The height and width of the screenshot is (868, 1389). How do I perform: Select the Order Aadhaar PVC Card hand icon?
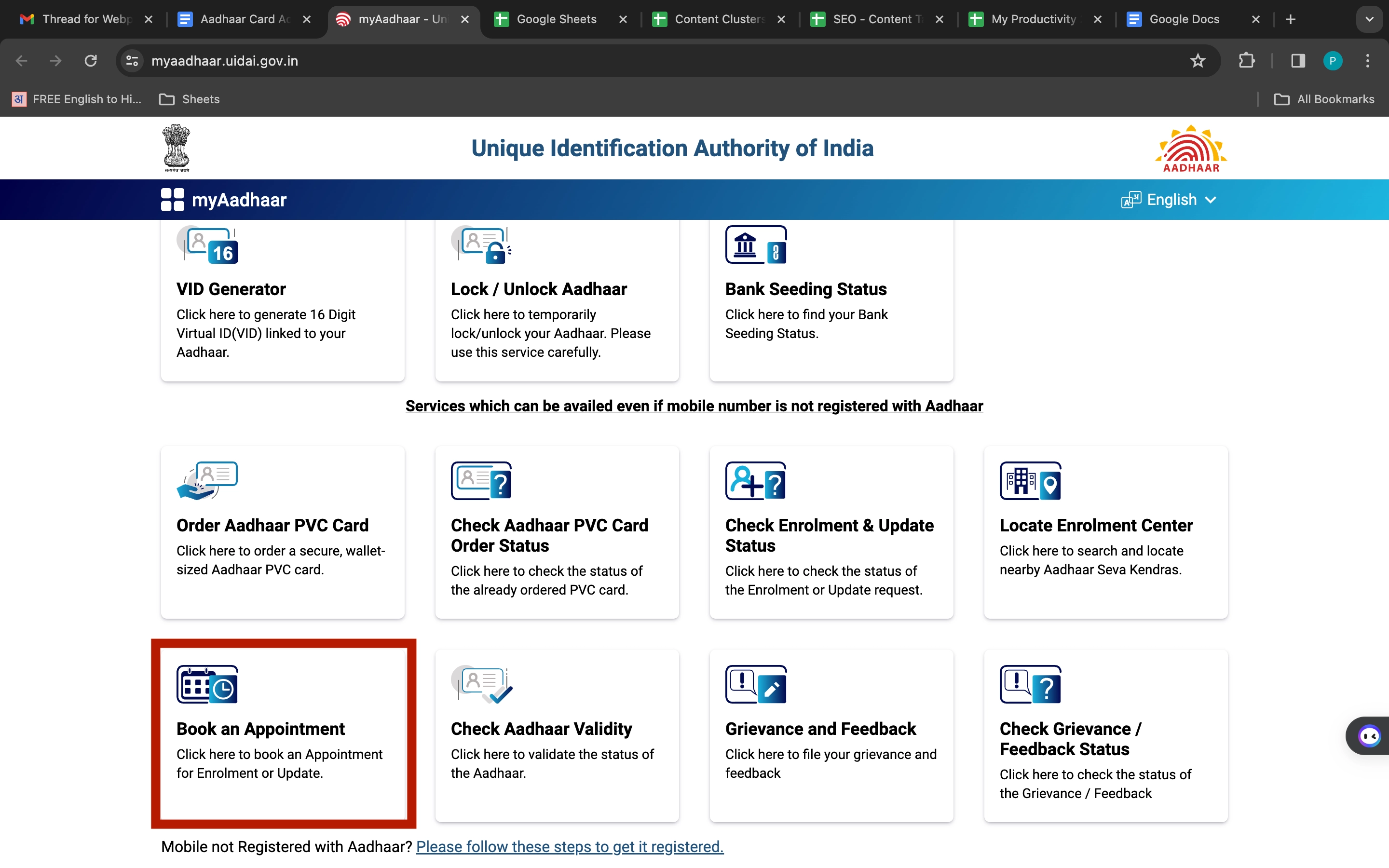coord(205,481)
